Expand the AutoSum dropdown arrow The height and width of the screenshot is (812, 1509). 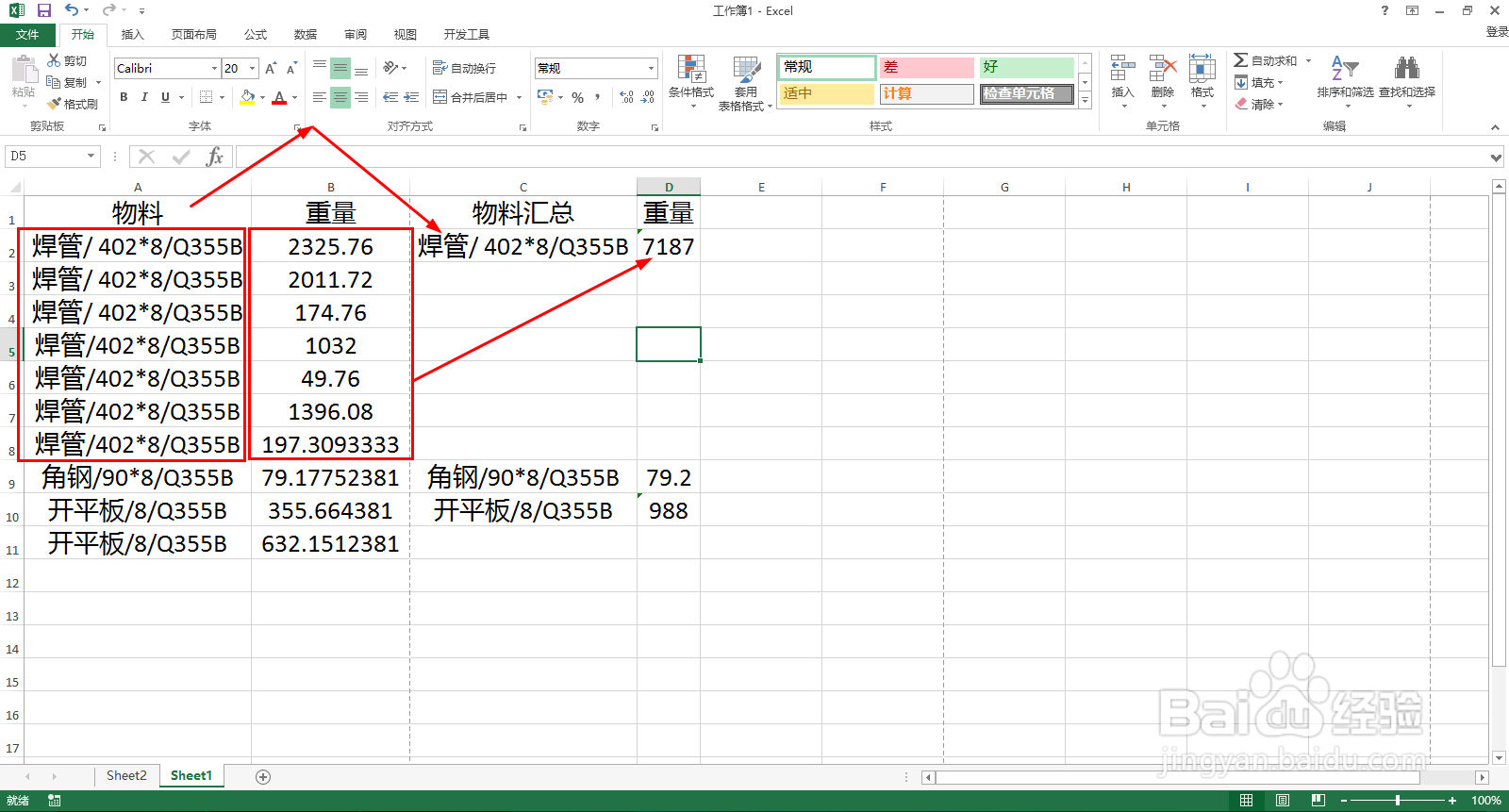1308,60
